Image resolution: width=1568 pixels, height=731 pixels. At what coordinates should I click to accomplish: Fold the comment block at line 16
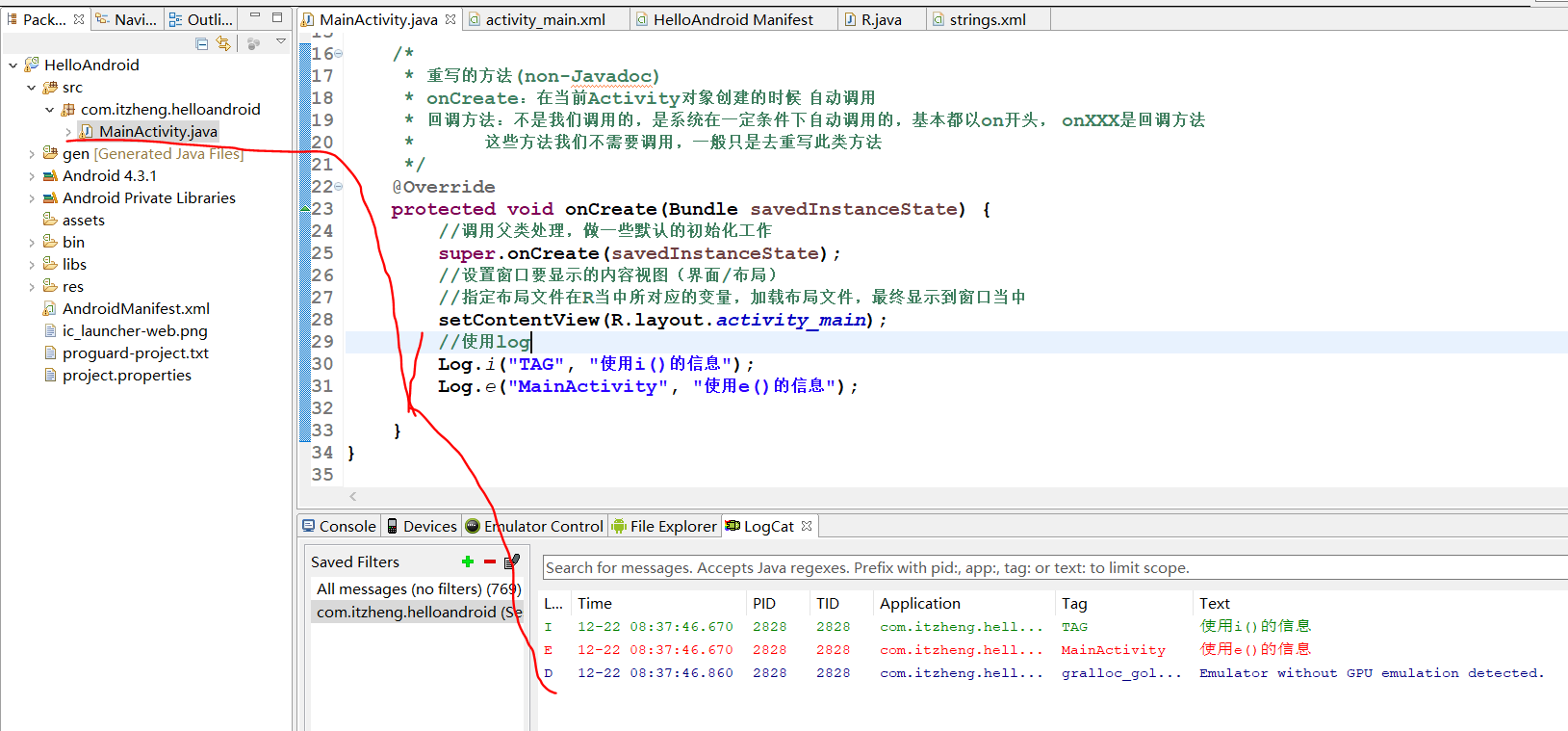(338, 54)
